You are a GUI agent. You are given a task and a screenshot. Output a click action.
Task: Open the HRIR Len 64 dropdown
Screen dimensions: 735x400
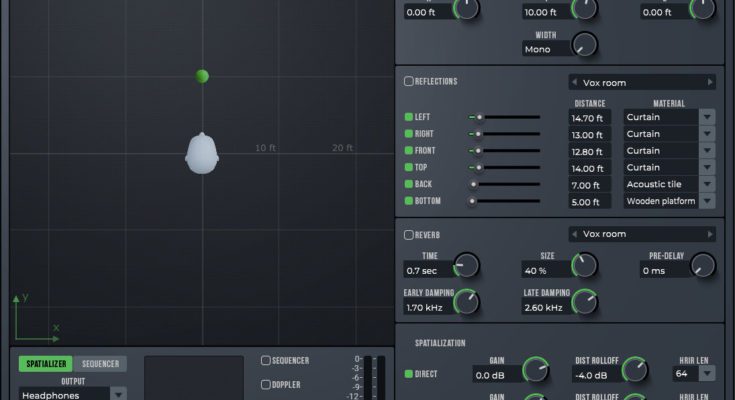707,373
